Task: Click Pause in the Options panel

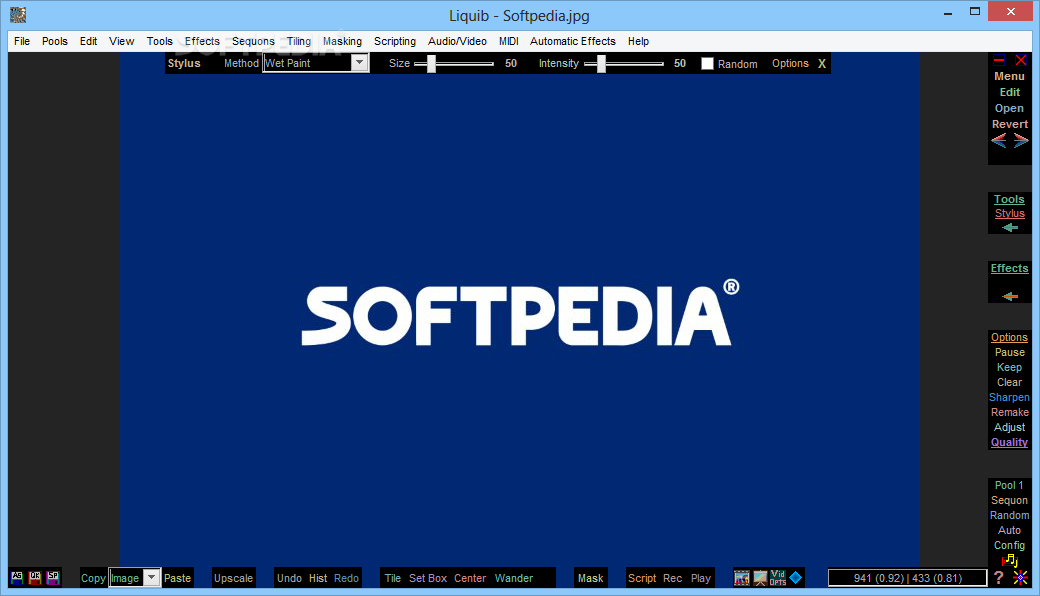Action: pos(1009,352)
